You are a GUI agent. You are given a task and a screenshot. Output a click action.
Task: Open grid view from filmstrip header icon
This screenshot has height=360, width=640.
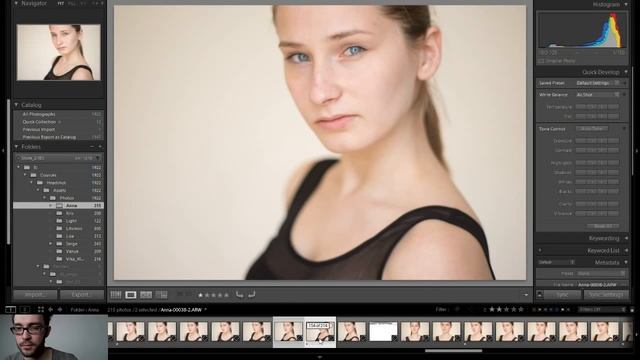(41, 310)
